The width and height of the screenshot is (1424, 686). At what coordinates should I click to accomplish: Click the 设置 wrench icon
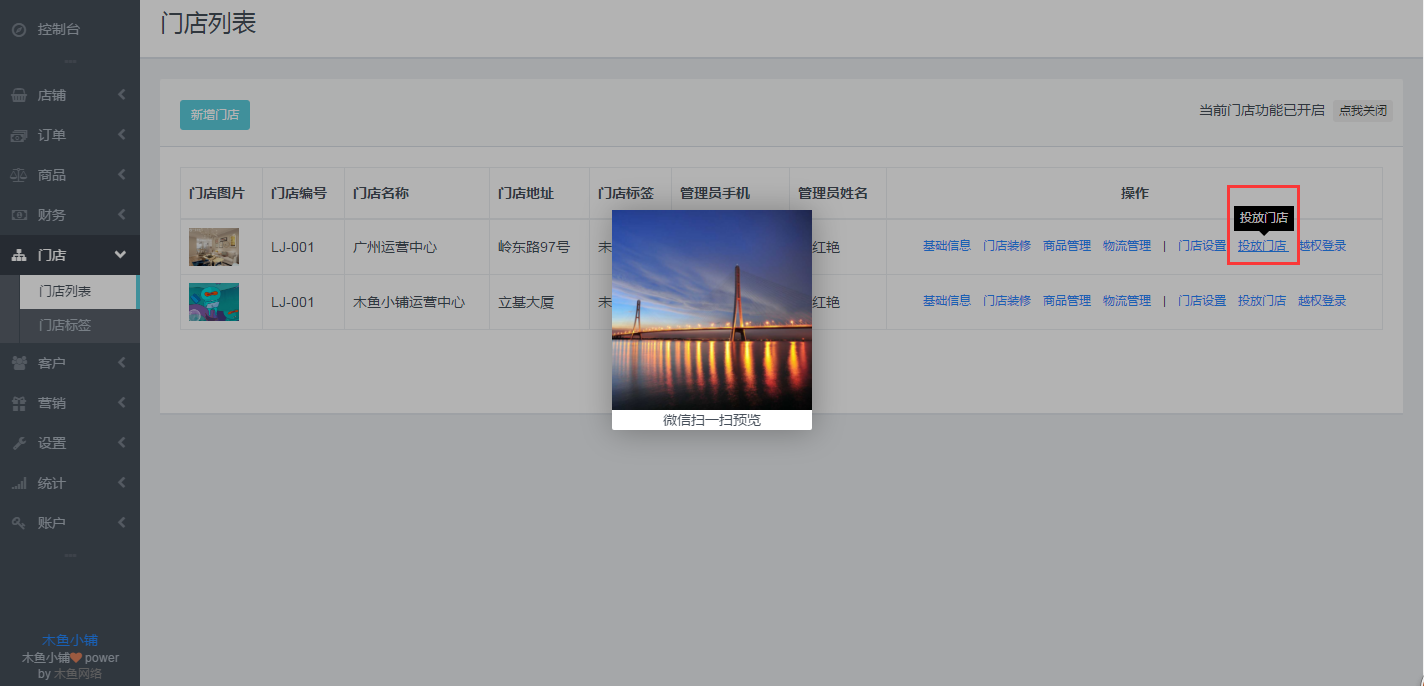pyautogui.click(x=19, y=443)
